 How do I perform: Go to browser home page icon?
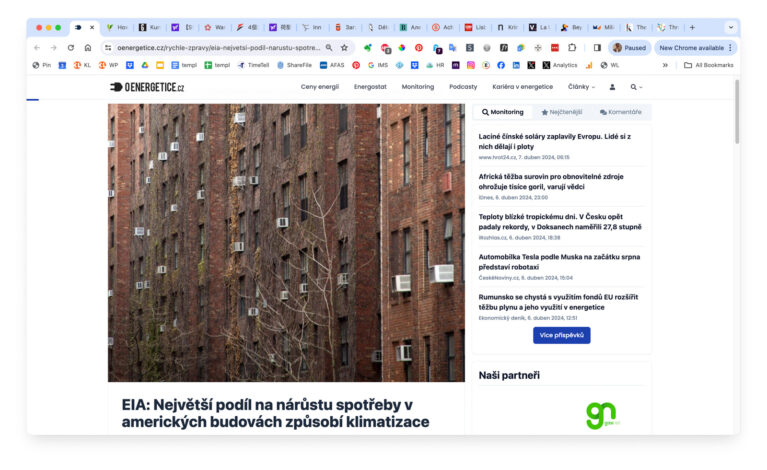87,47
